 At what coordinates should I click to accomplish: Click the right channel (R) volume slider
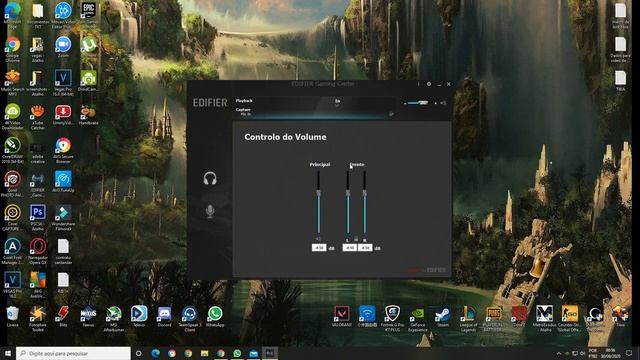click(364, 202)
